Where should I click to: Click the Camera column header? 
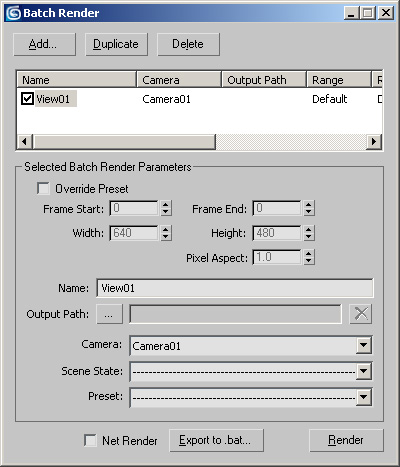click(179, 80)
